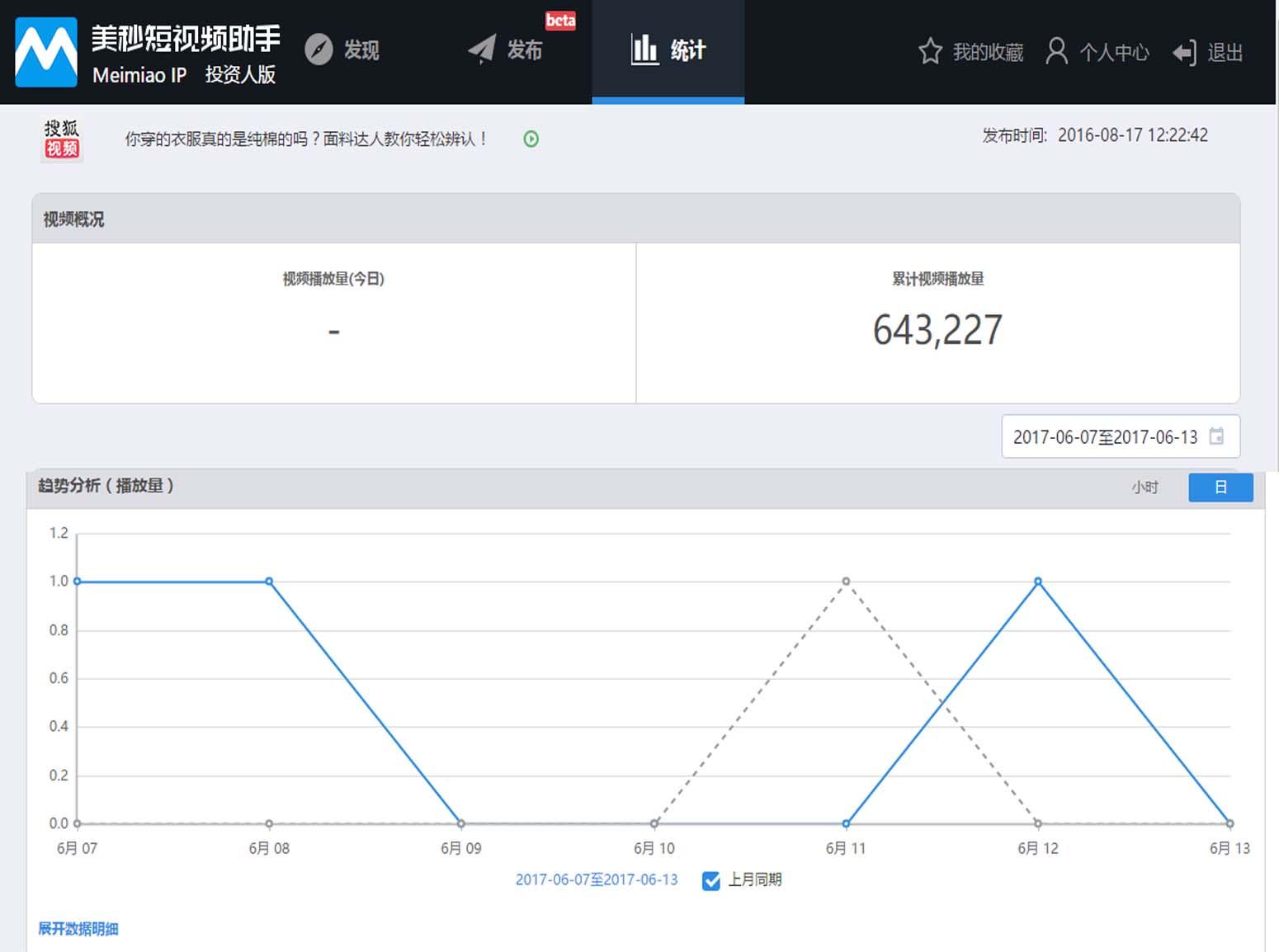Screen dimensions: 1279x952
Task: Click the 6月 07 blue data point at 1.0
Action: [77, 582]
